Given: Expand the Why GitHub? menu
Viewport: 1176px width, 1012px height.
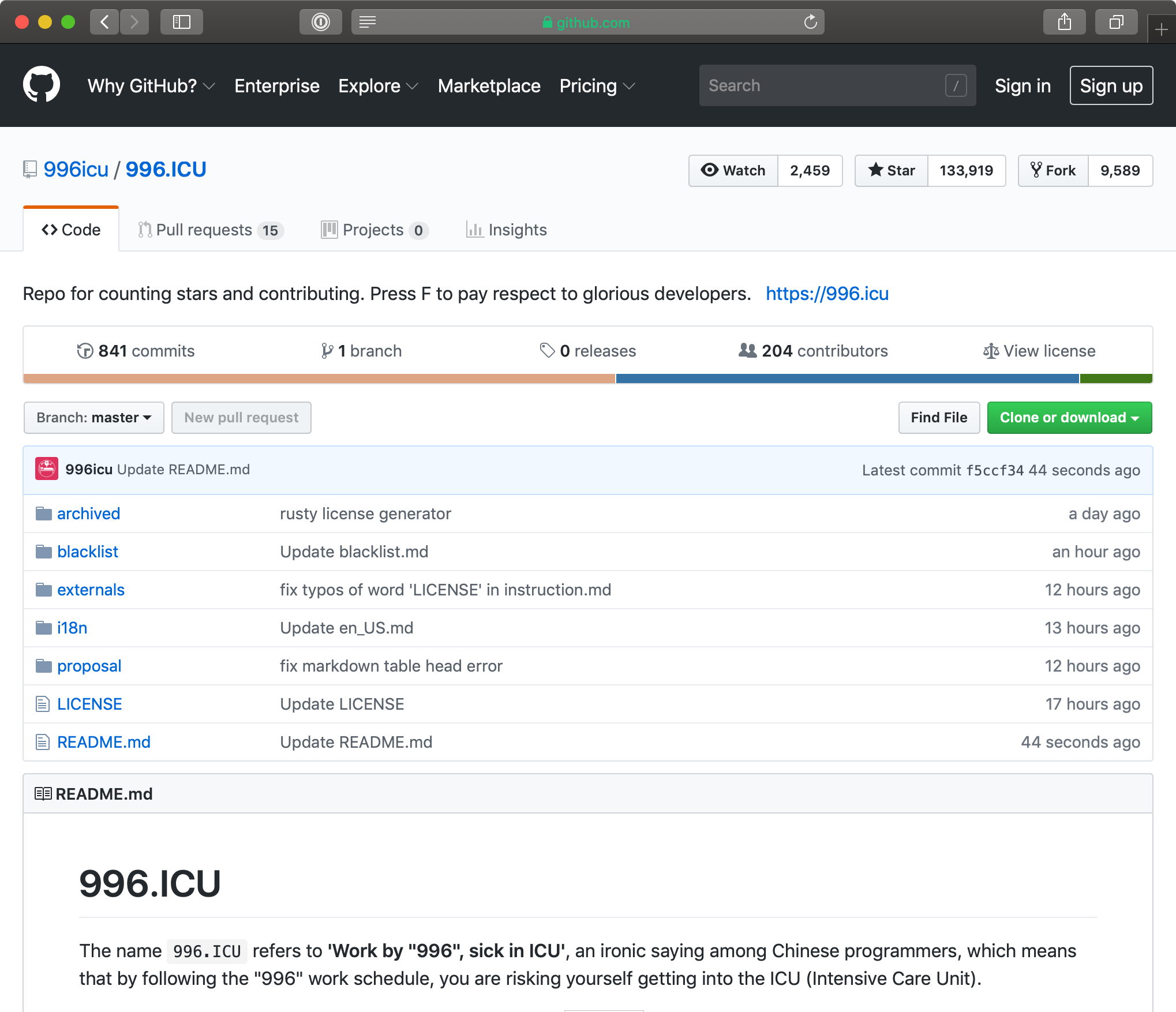Looking at the screenshot, I should coord(151,86).
